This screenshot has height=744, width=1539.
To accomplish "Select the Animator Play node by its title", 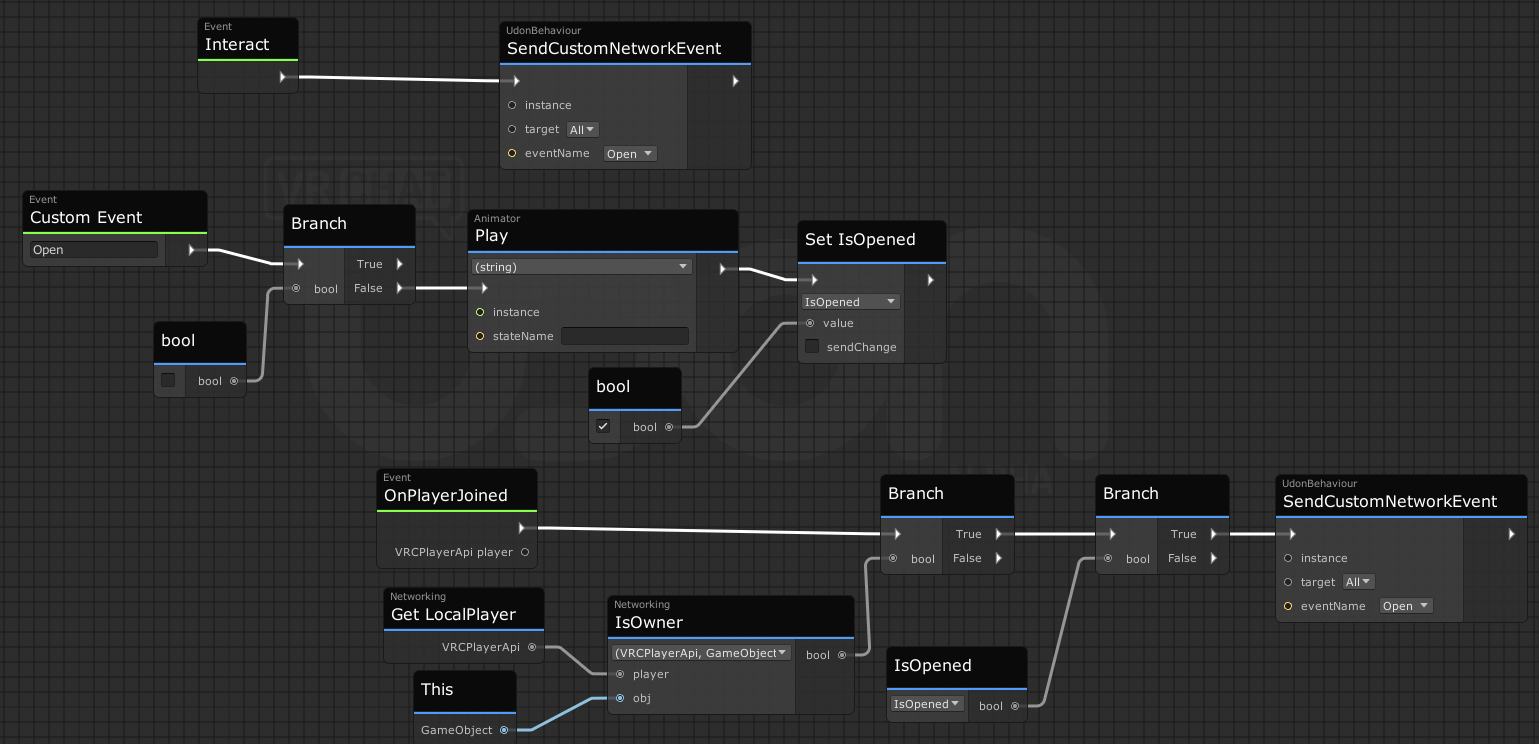I will [x=491, y=236].
